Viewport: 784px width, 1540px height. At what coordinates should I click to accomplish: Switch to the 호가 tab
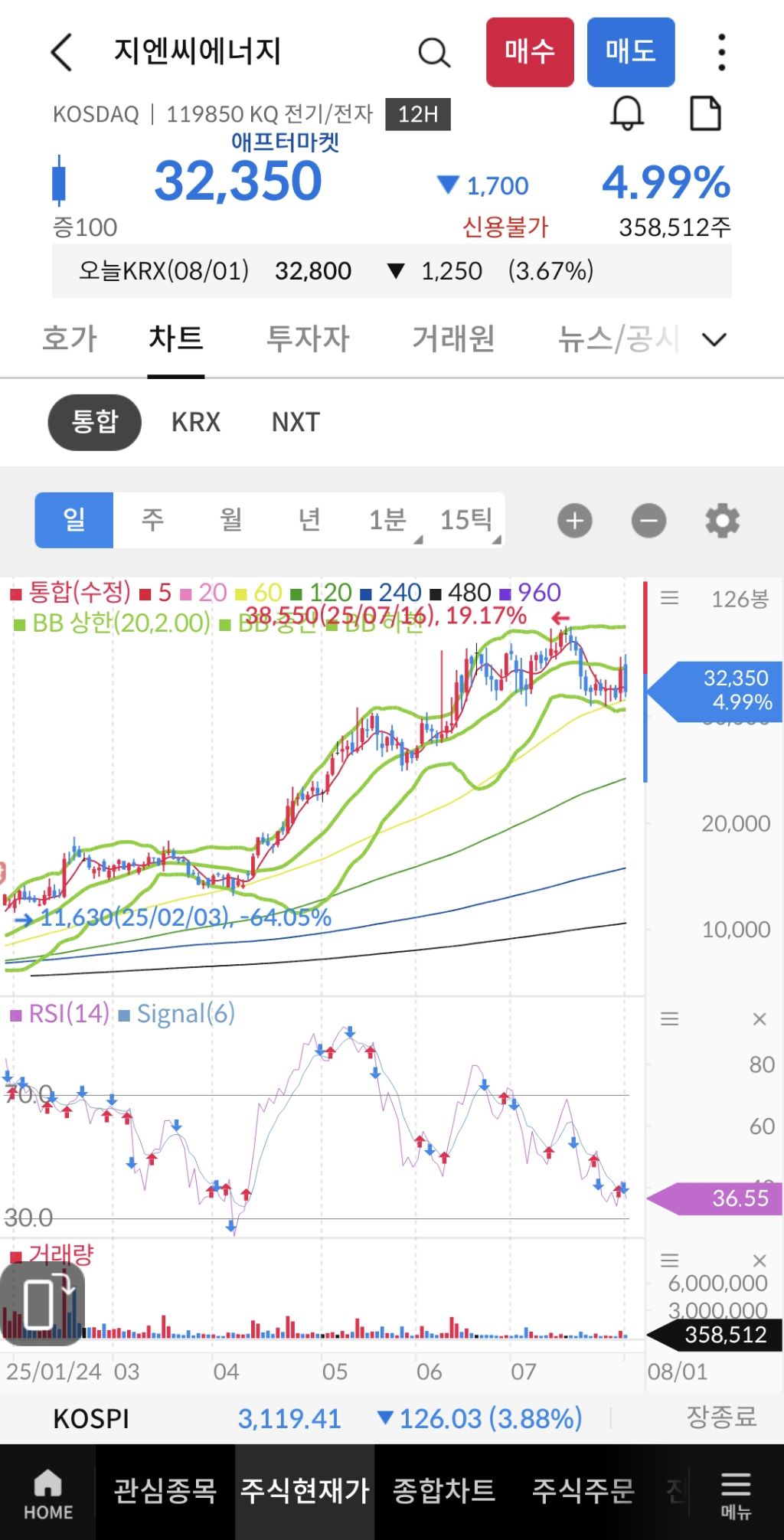[x=70, y=339]
